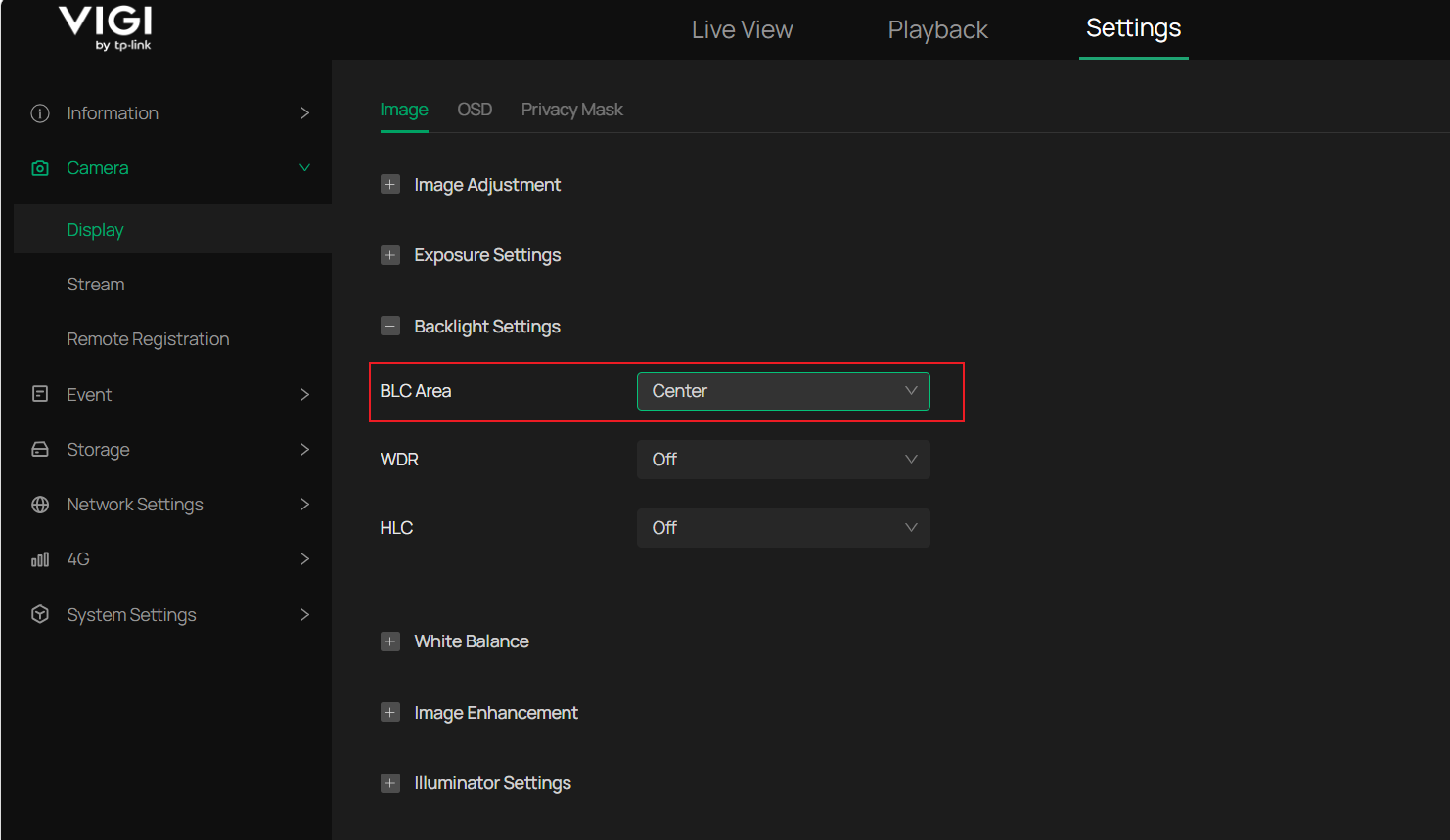The width and height of the screenshot is (1450, 840).
Task: Click the Camera menu label
Action: [x=98, y=168]
